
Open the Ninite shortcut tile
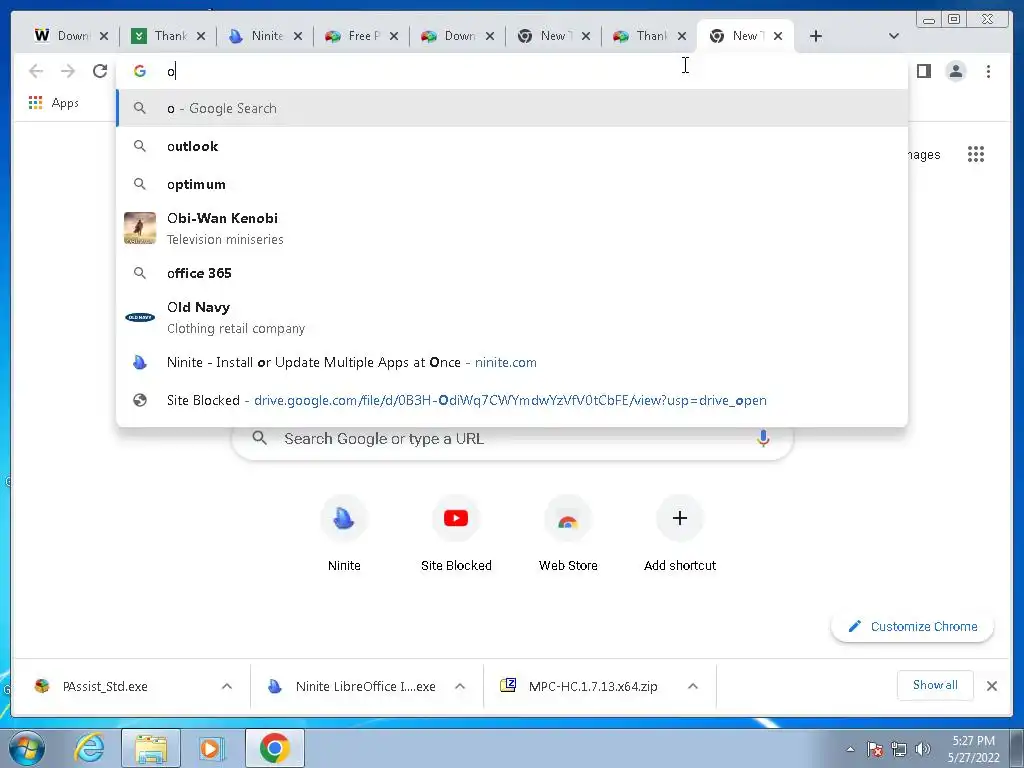tap(344, 533)
